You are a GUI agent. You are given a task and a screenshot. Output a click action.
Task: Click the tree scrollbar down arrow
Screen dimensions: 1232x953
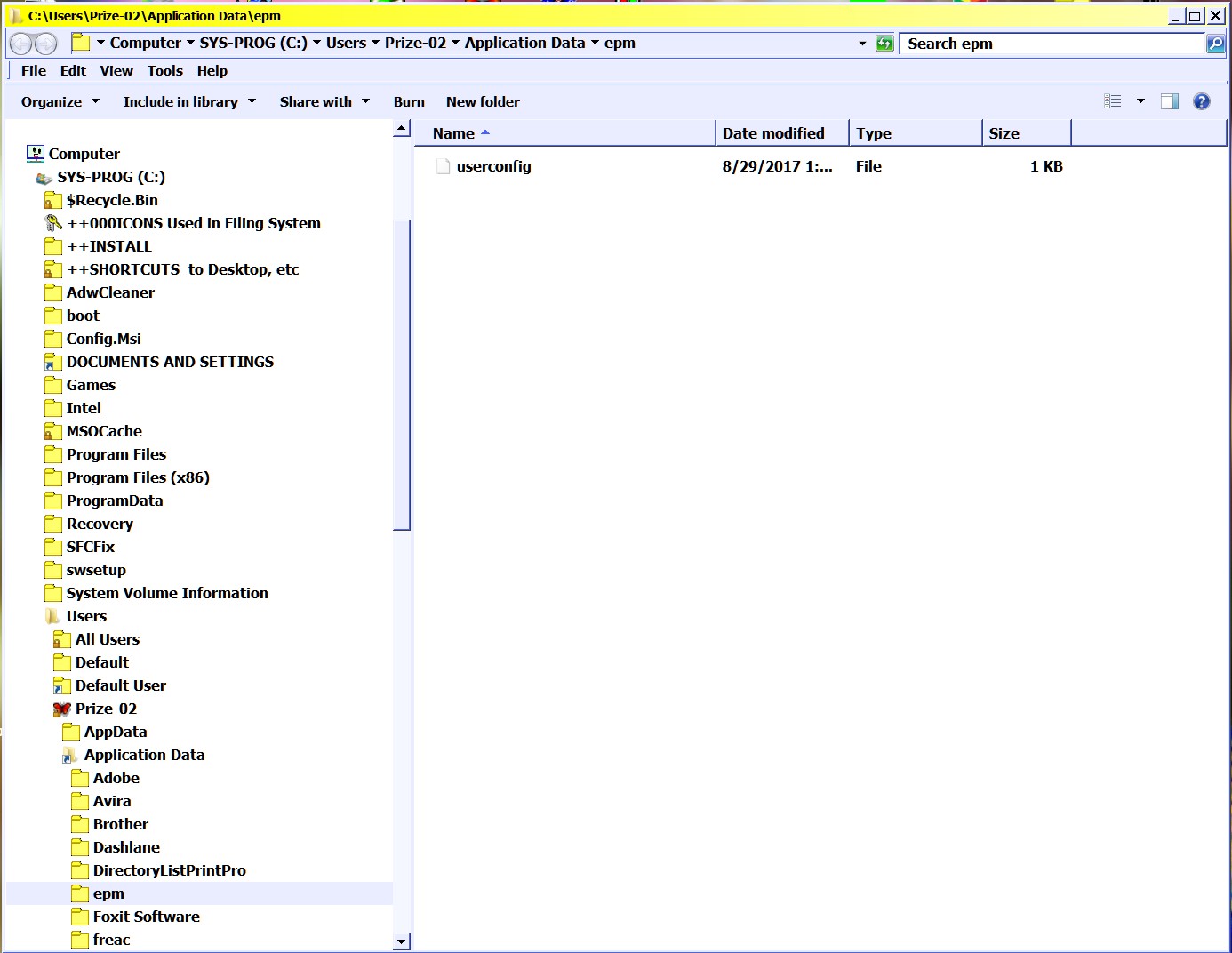point(402,941)
